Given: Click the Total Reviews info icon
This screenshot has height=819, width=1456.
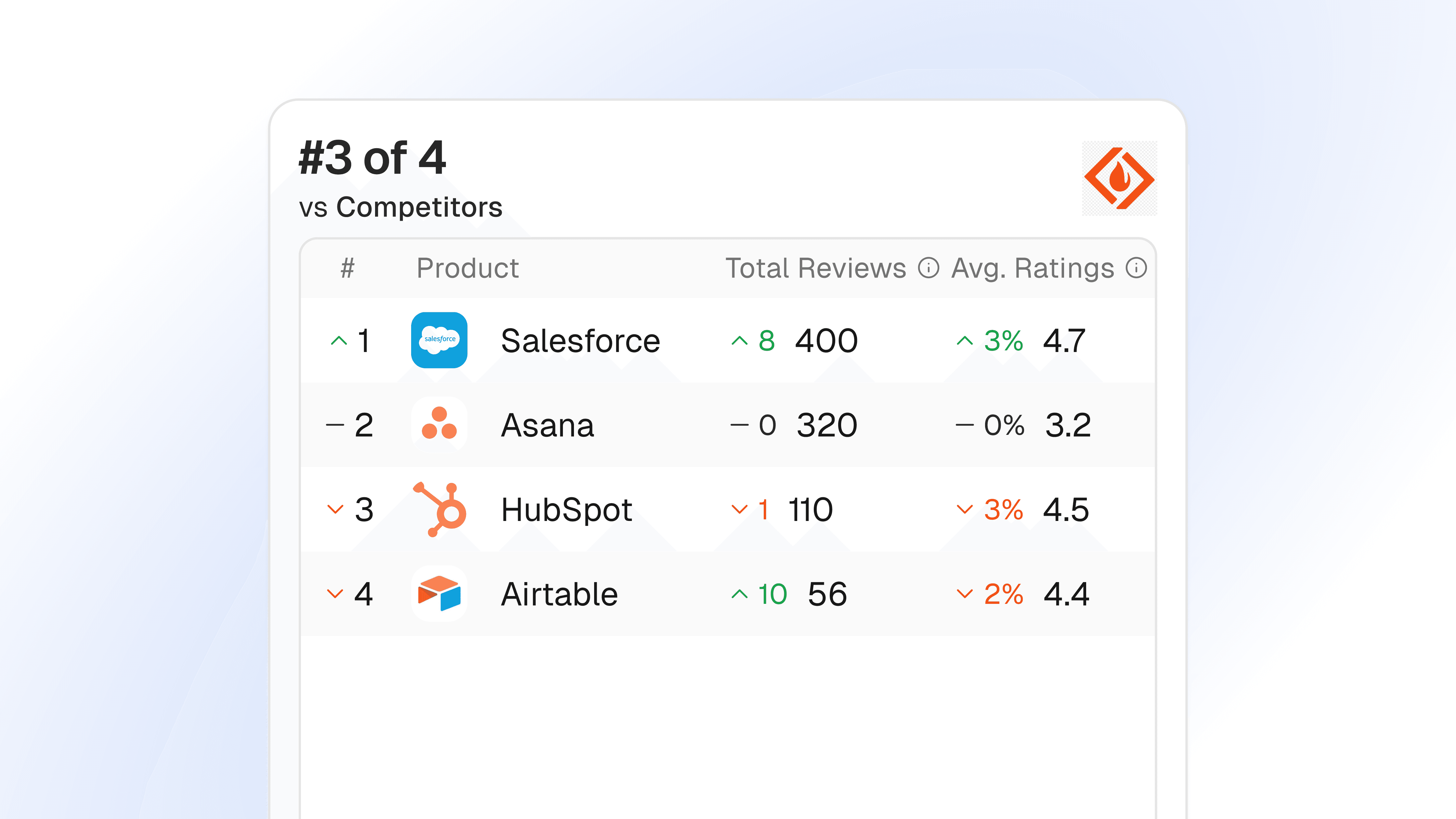Looking at the screenshot, I should (x=928, y=268).
